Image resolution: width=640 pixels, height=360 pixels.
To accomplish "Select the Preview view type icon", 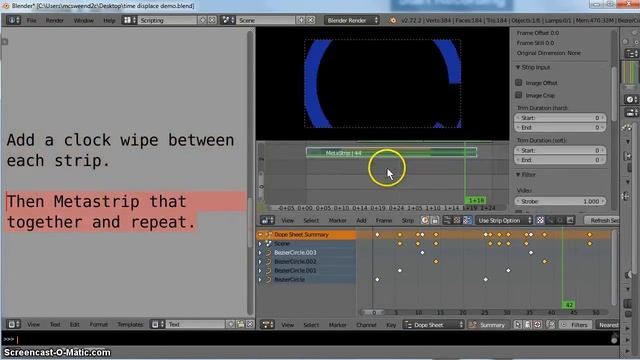I will click(457, 220).
